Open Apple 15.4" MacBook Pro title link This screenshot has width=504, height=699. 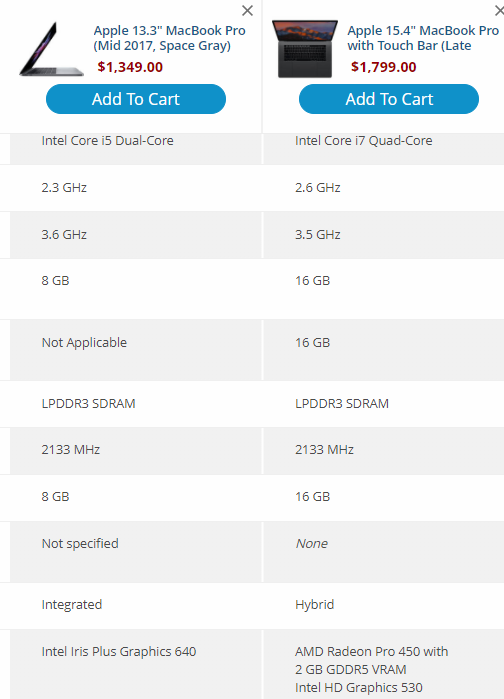tap(423, 38)
